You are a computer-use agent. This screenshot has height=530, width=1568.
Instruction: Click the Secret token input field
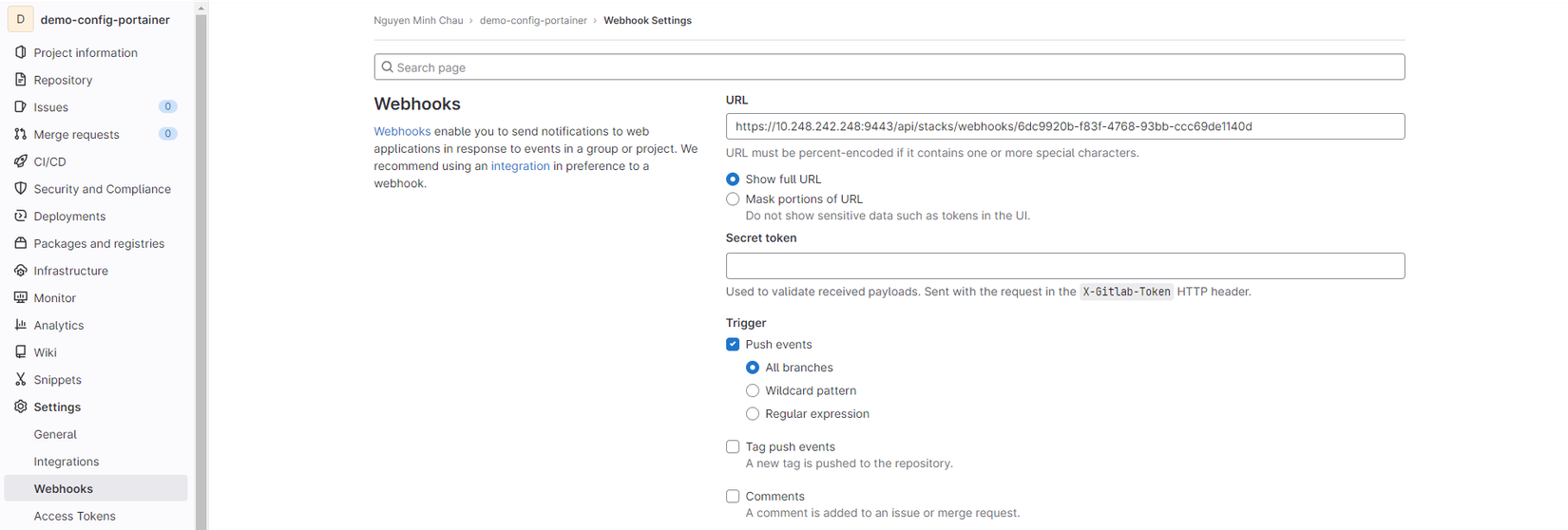click(x=1064, y=266)
